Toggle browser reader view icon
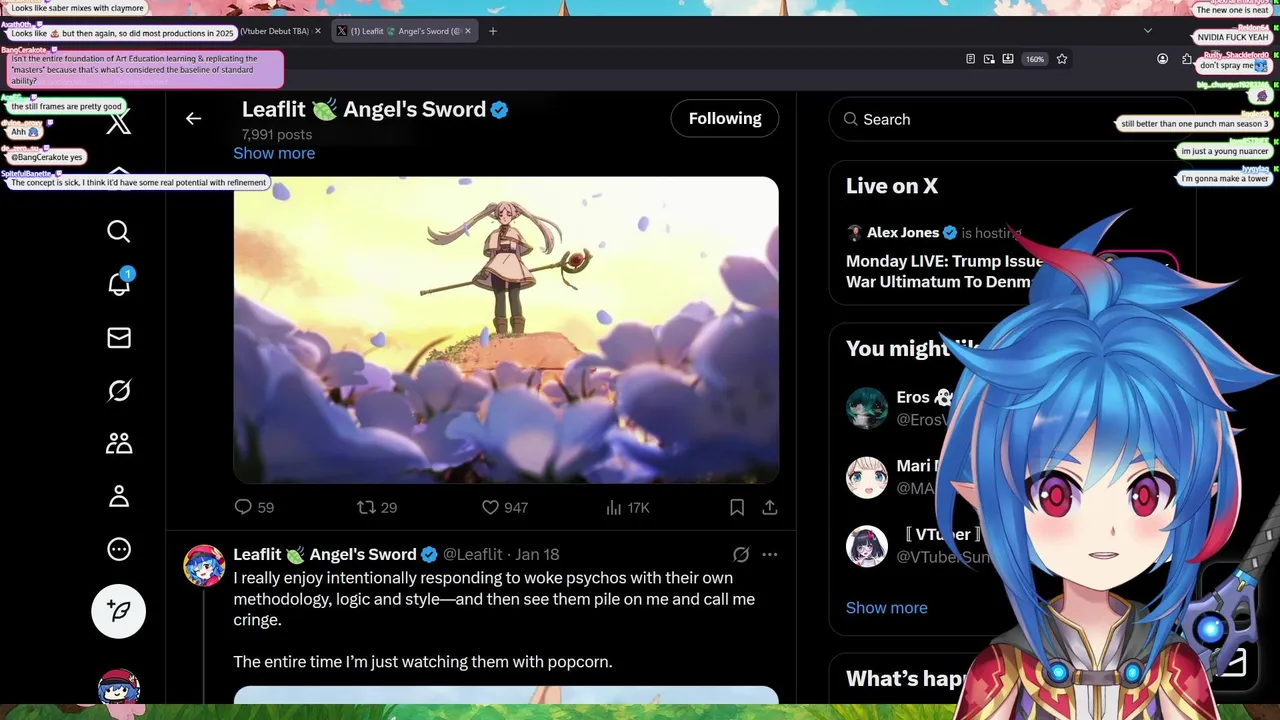The image size is (1280, 720). pos(970,59)
